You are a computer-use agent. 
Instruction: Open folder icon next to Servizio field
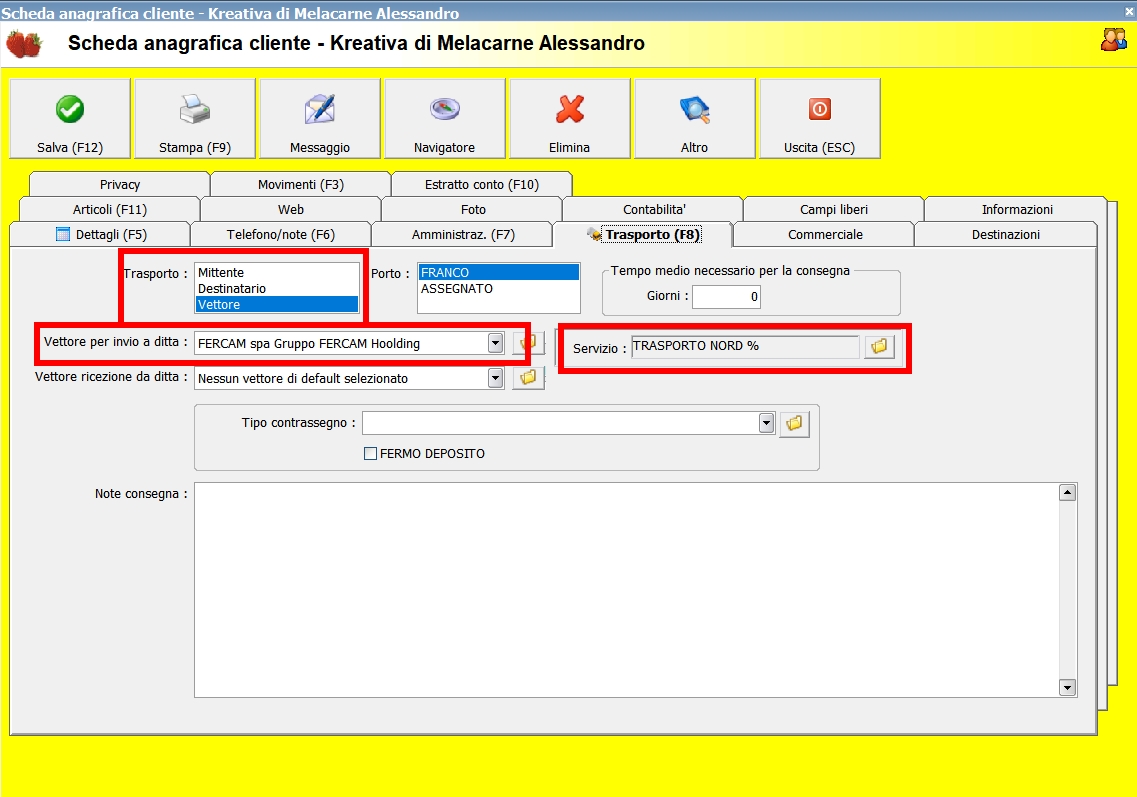(x=879, y=347)
